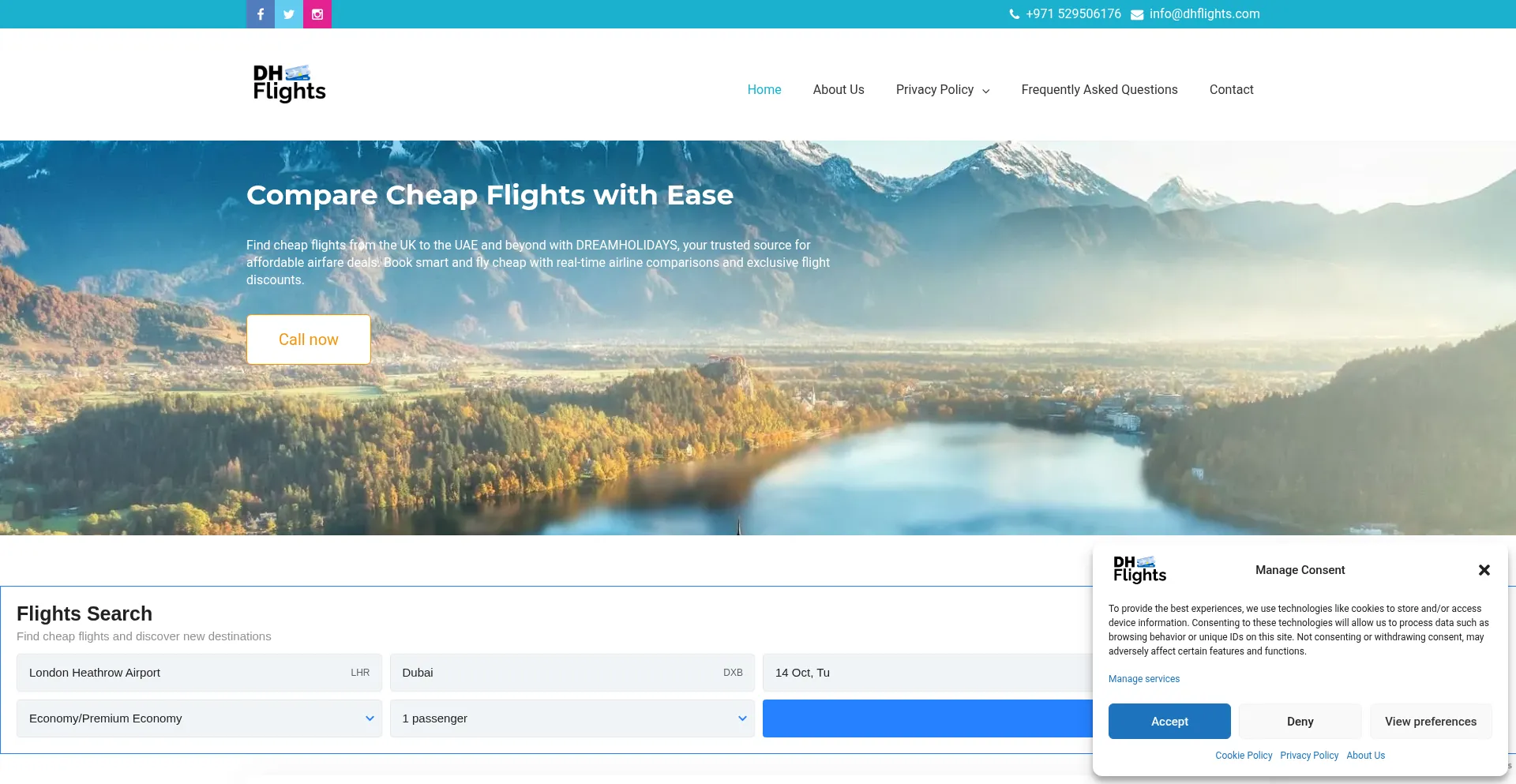Image resolution: width=1516 pixels, height=784 pixels.
Task: Open the Manage services link
Action: pos(1144,679)
